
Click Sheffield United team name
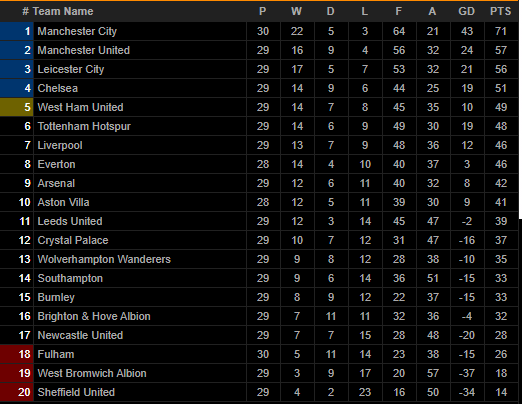tap(76, 392)
